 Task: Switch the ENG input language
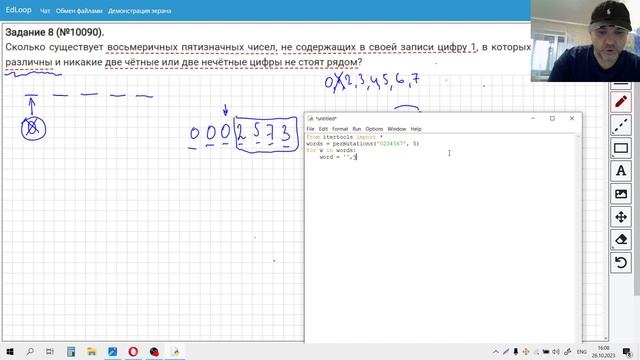pos(582,351)
